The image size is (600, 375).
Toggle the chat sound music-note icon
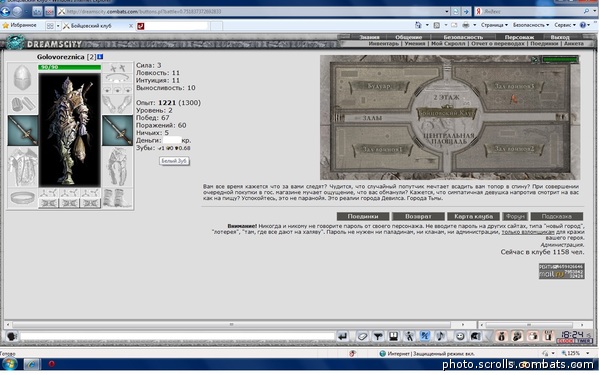point(440,336)
